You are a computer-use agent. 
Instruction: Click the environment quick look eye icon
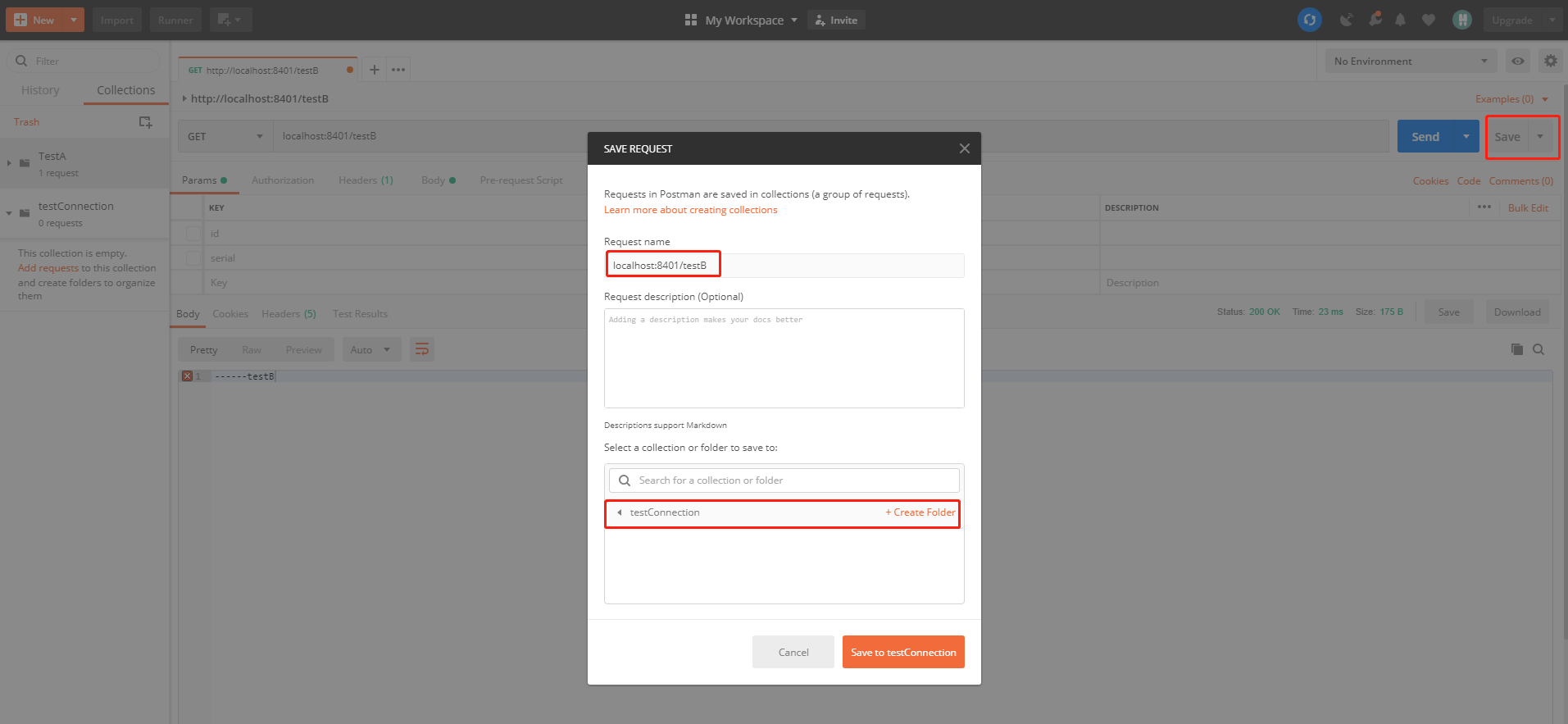click(1518, 61)
